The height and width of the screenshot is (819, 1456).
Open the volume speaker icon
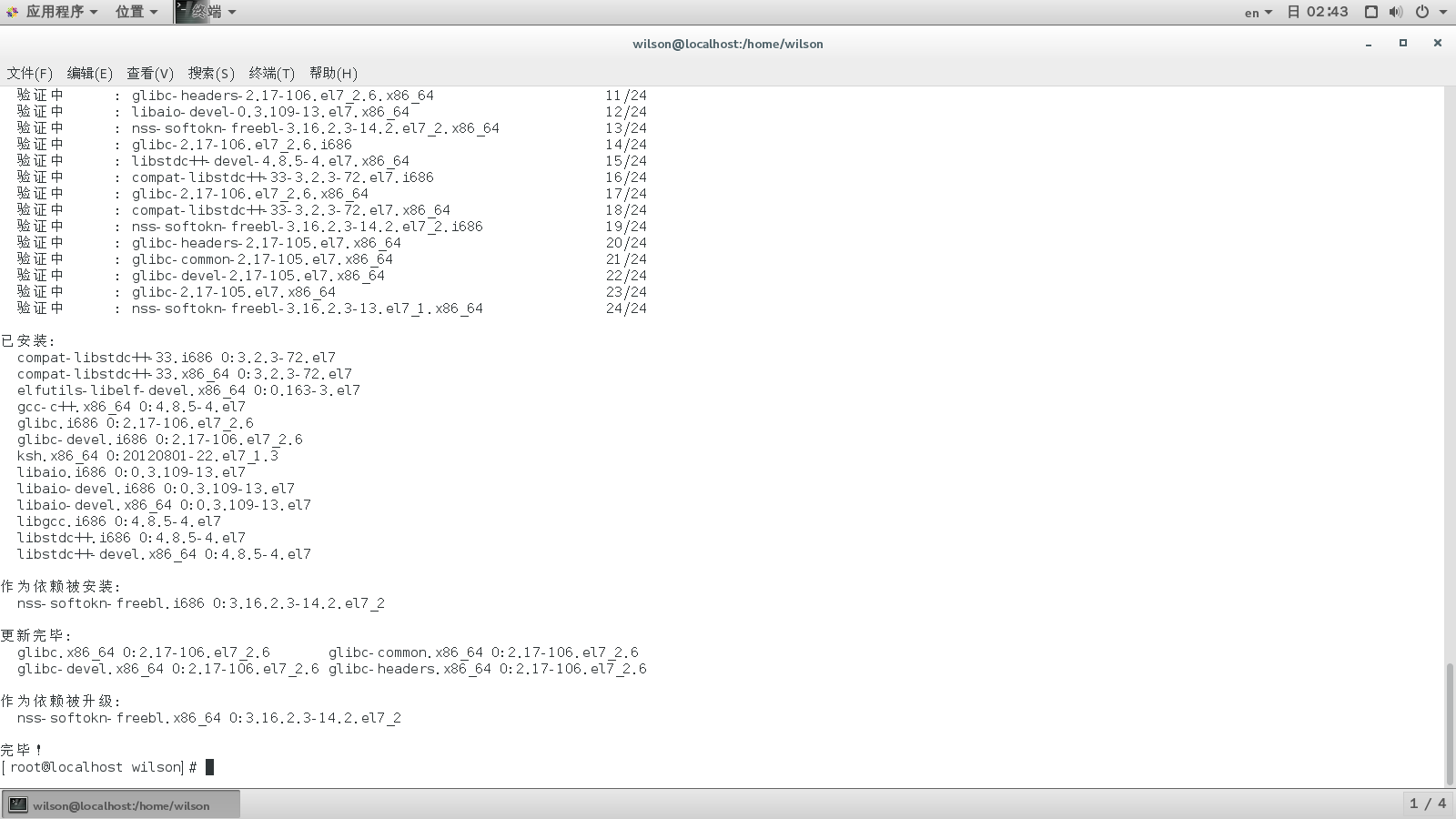click(x=1396, y=12)
